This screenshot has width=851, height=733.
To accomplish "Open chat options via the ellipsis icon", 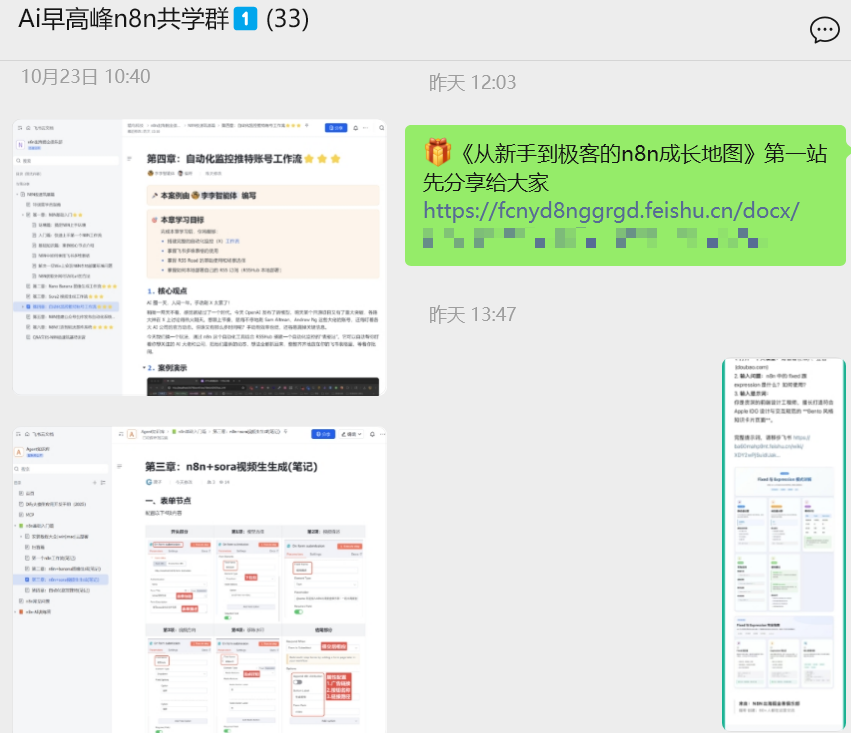I will [x=824, y=31].
